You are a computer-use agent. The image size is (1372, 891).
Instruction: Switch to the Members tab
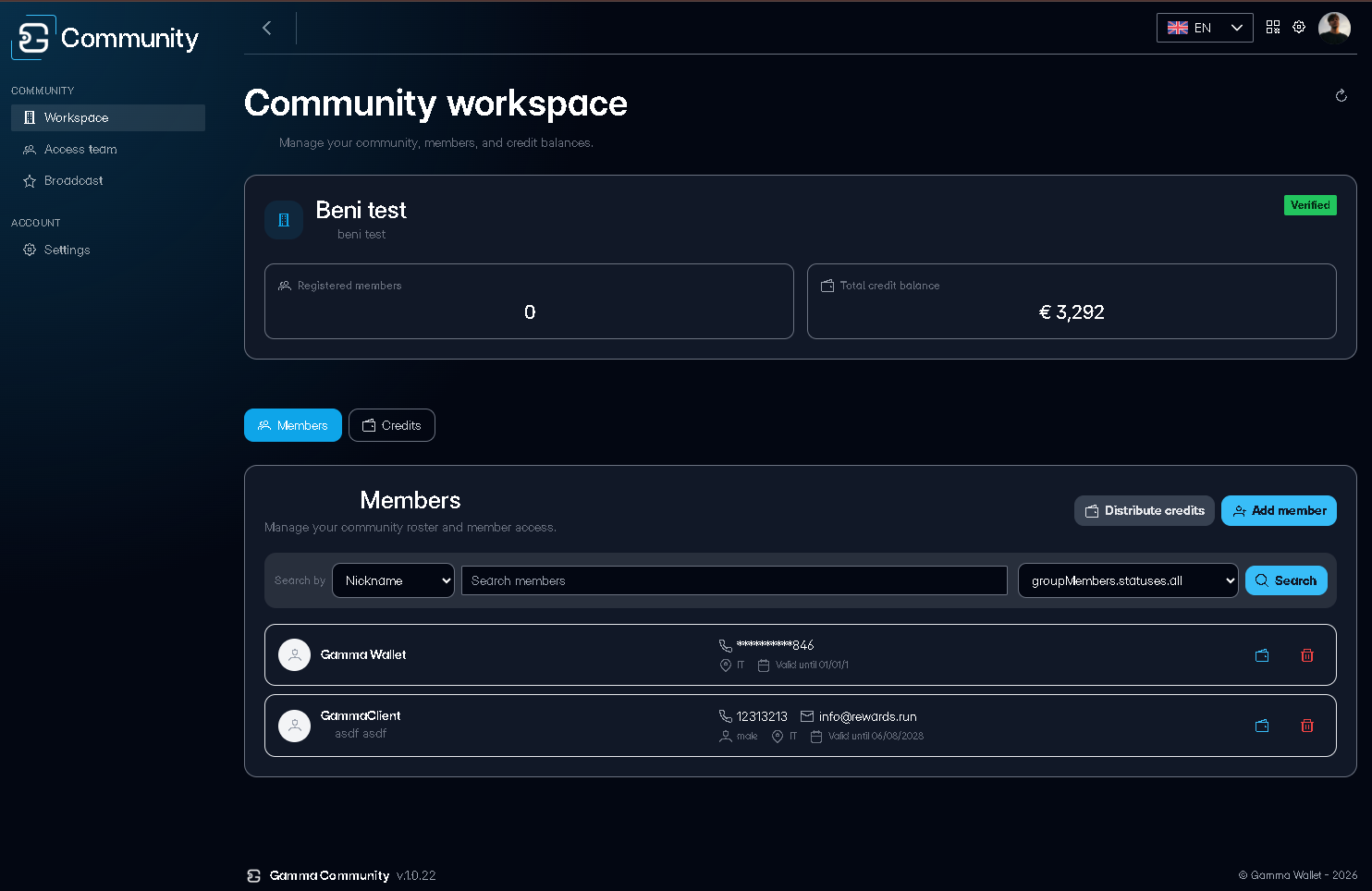click(293, 425)
